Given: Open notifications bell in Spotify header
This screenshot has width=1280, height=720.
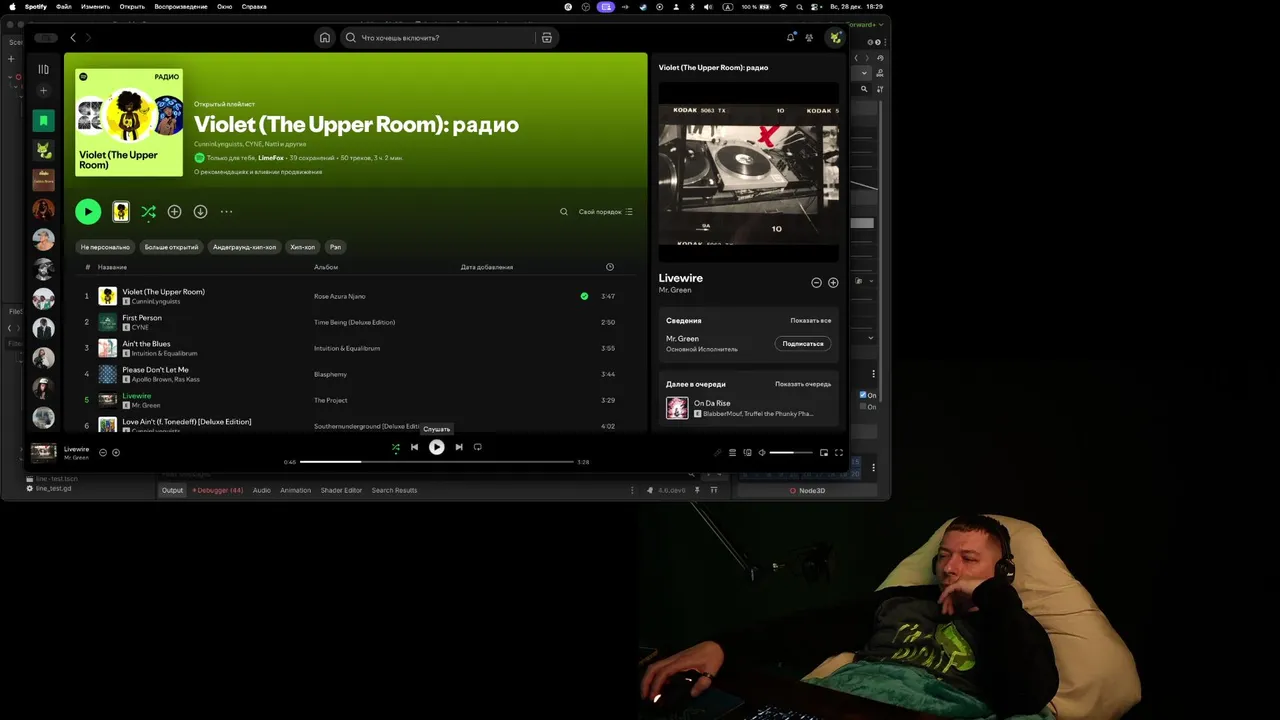Looking at the screenshot, I should pos(790,38).
